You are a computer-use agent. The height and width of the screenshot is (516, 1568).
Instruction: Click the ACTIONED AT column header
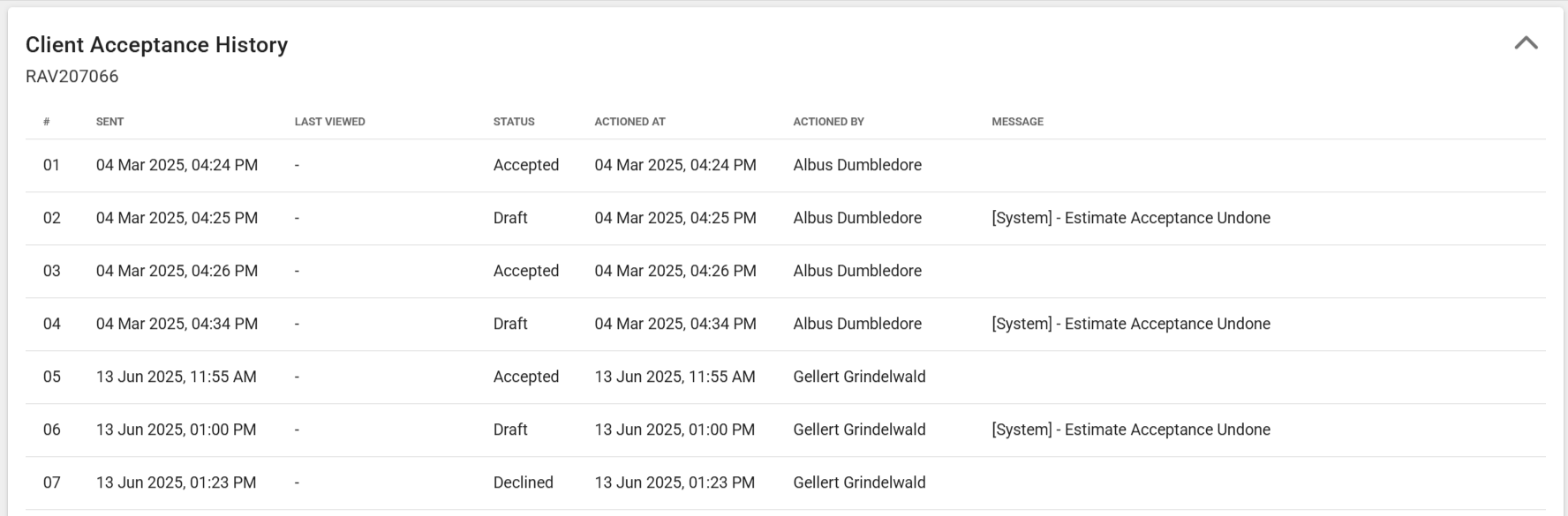tap(629, 122)
